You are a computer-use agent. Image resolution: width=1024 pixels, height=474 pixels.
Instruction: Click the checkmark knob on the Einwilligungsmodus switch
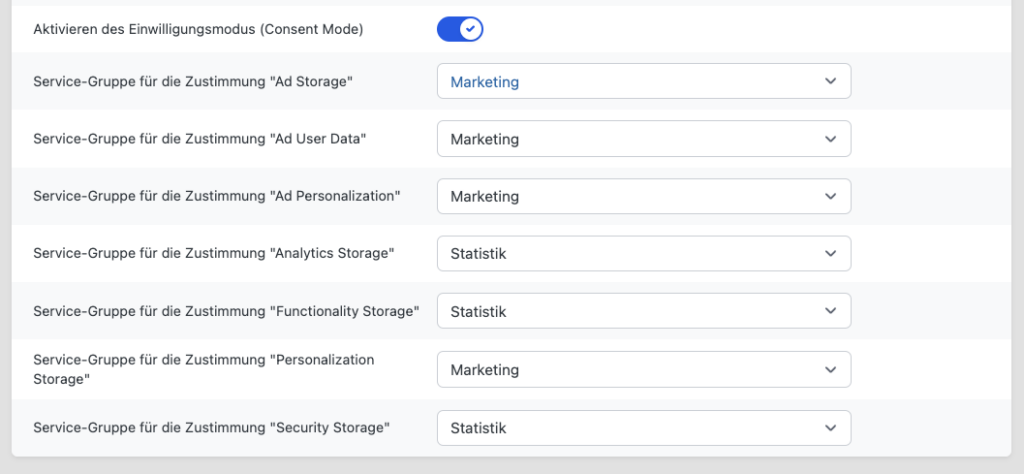(470, 29)
